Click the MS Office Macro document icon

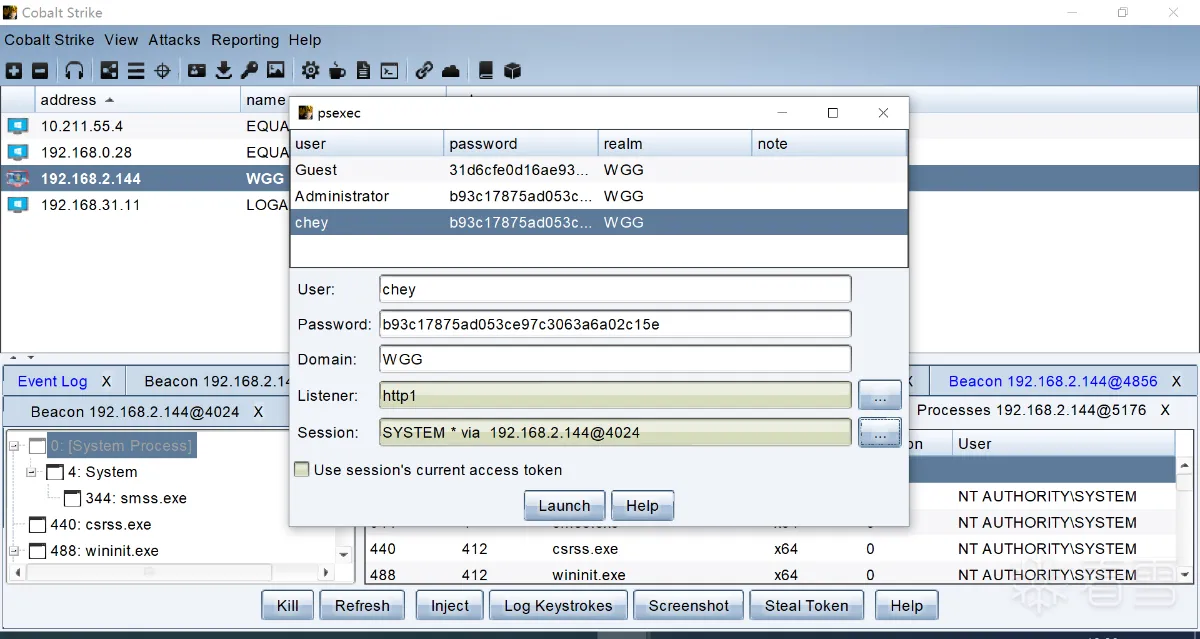pos(364,71)
